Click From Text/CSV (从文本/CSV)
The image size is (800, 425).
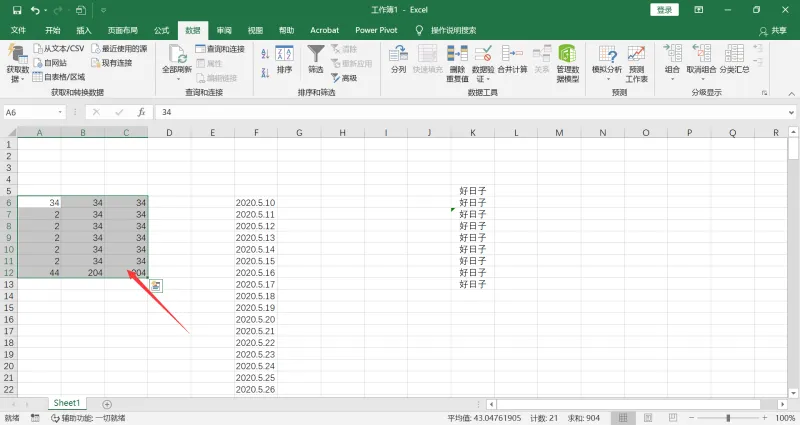[x=59, y=48]
